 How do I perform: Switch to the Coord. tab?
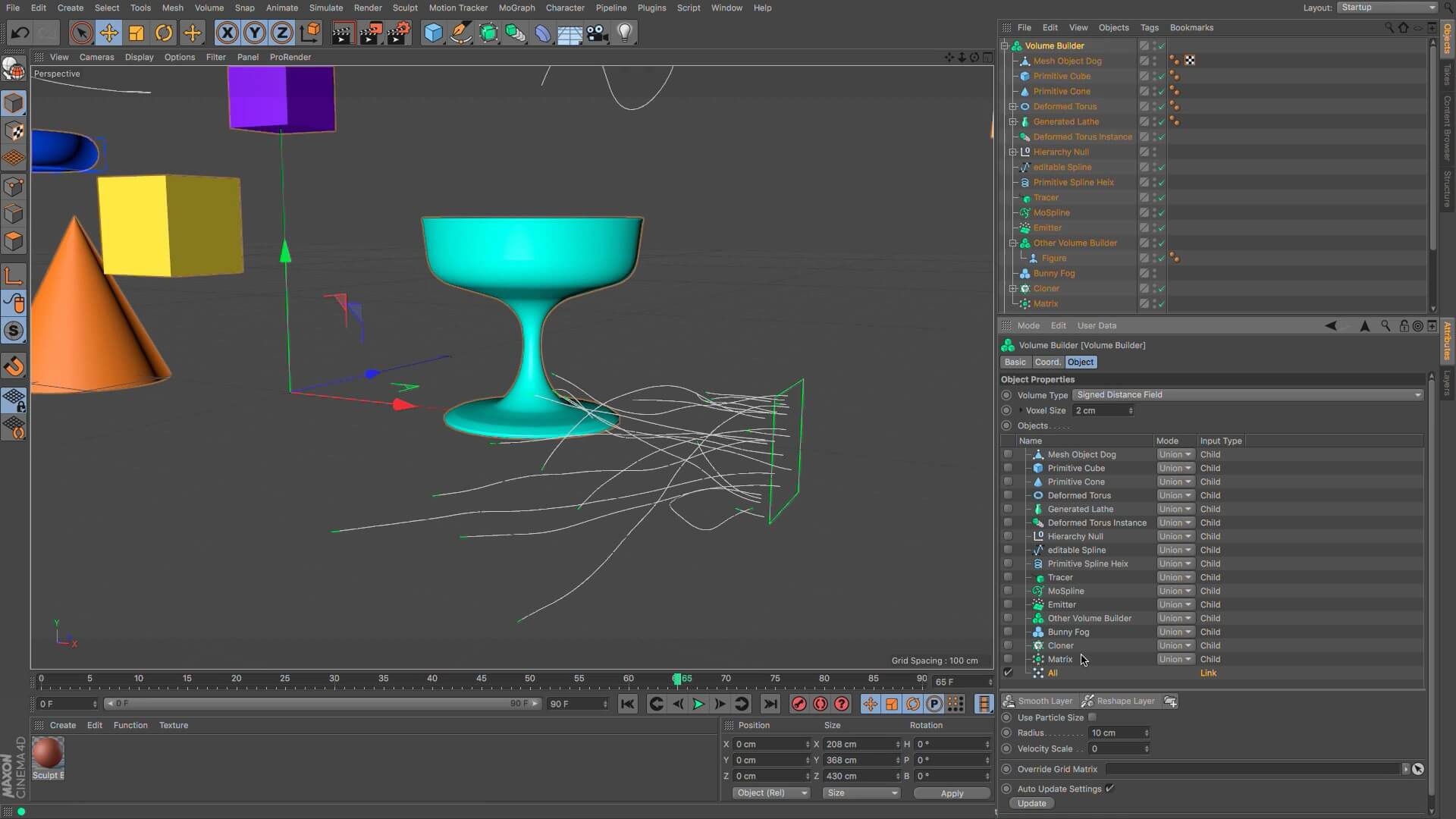coord(1047,362)
